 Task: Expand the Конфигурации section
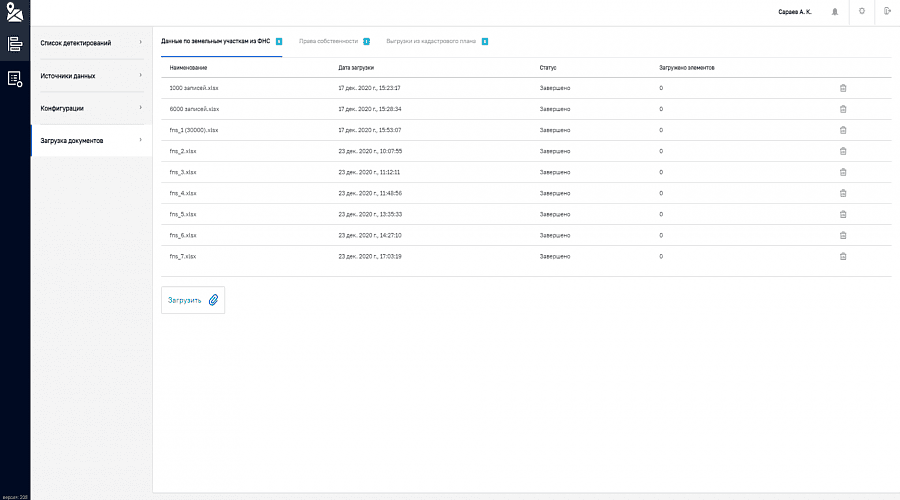click(90, 107)
